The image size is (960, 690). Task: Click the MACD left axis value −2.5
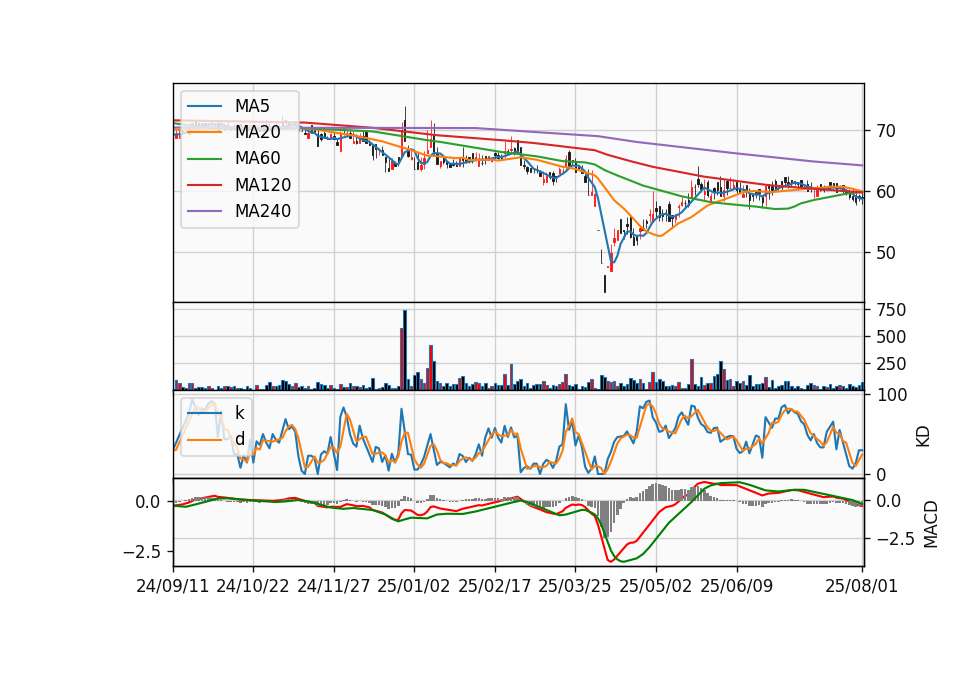[x=141, y=552]
